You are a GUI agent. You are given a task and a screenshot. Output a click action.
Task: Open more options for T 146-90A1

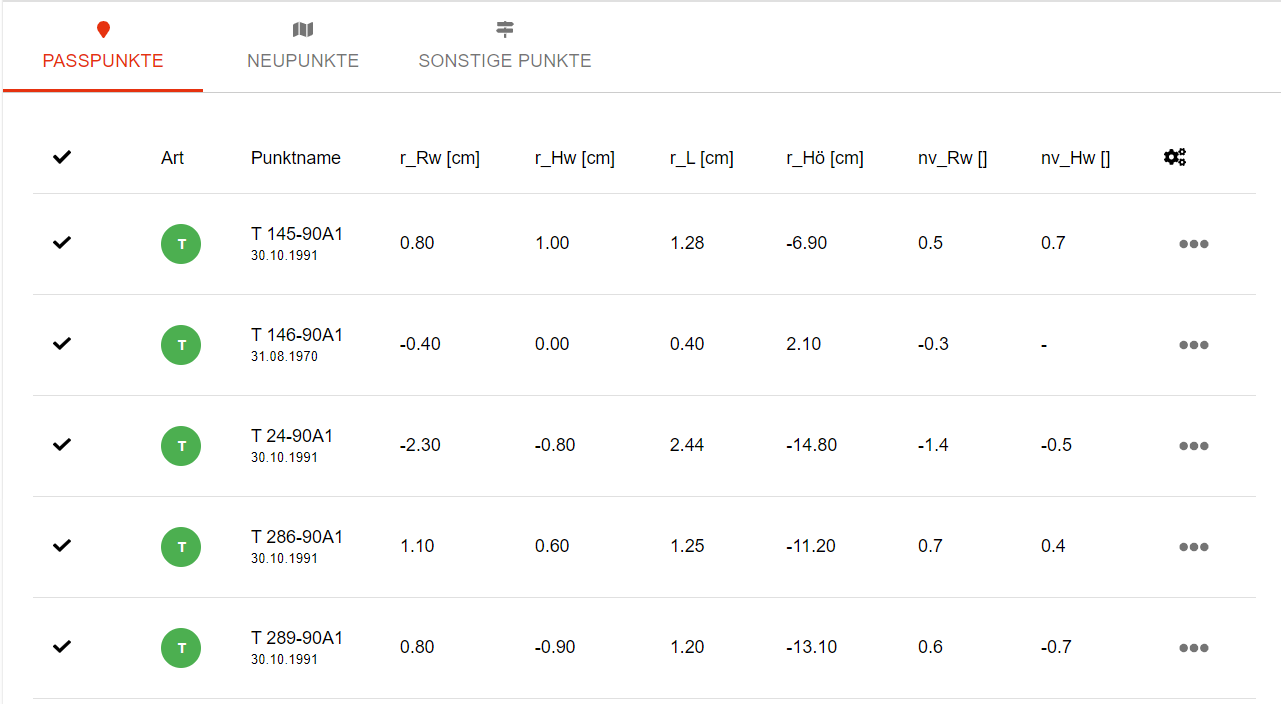pos(1194,345)
